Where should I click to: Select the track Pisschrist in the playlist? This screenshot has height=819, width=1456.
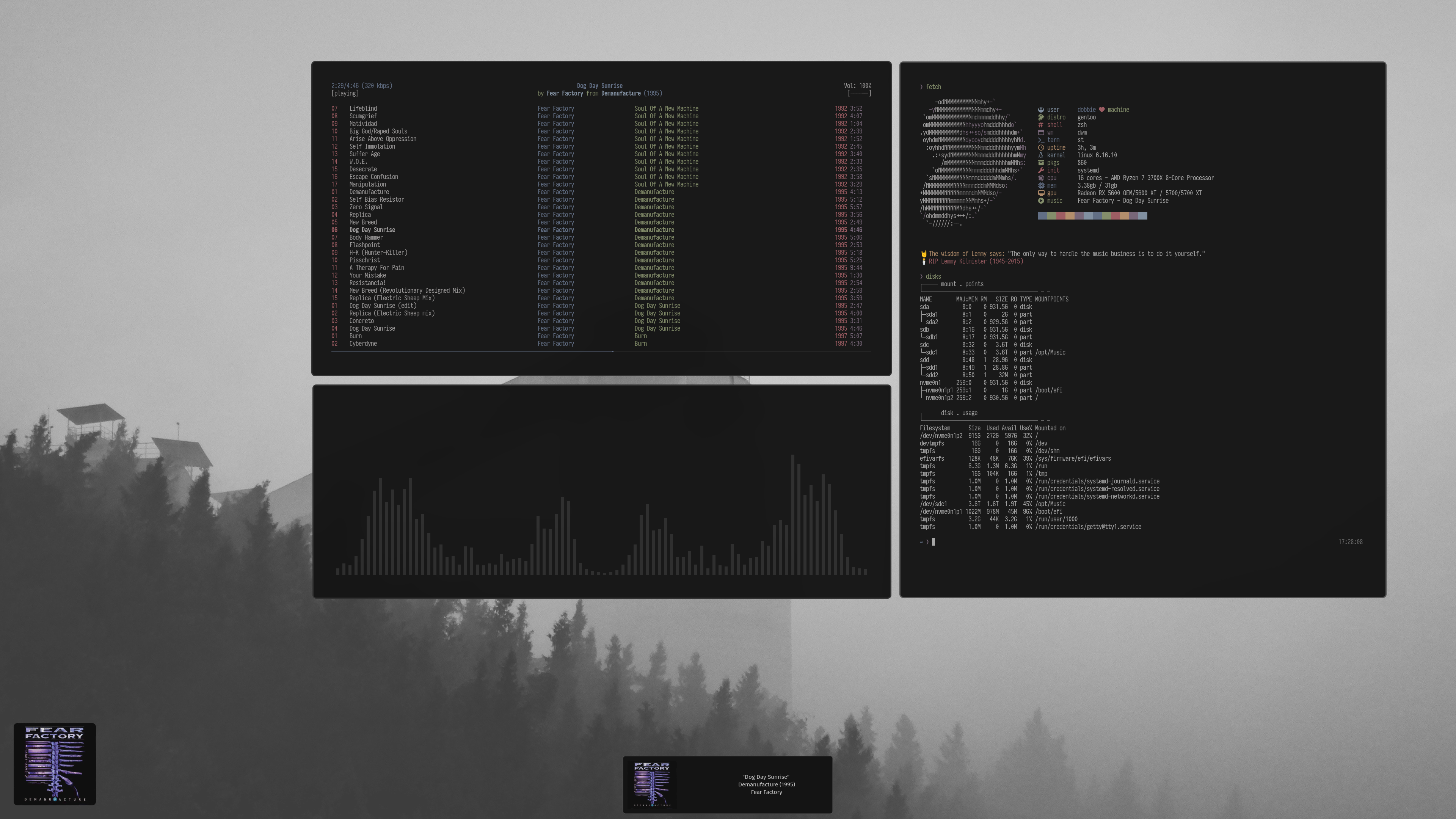tap(364, 260)
